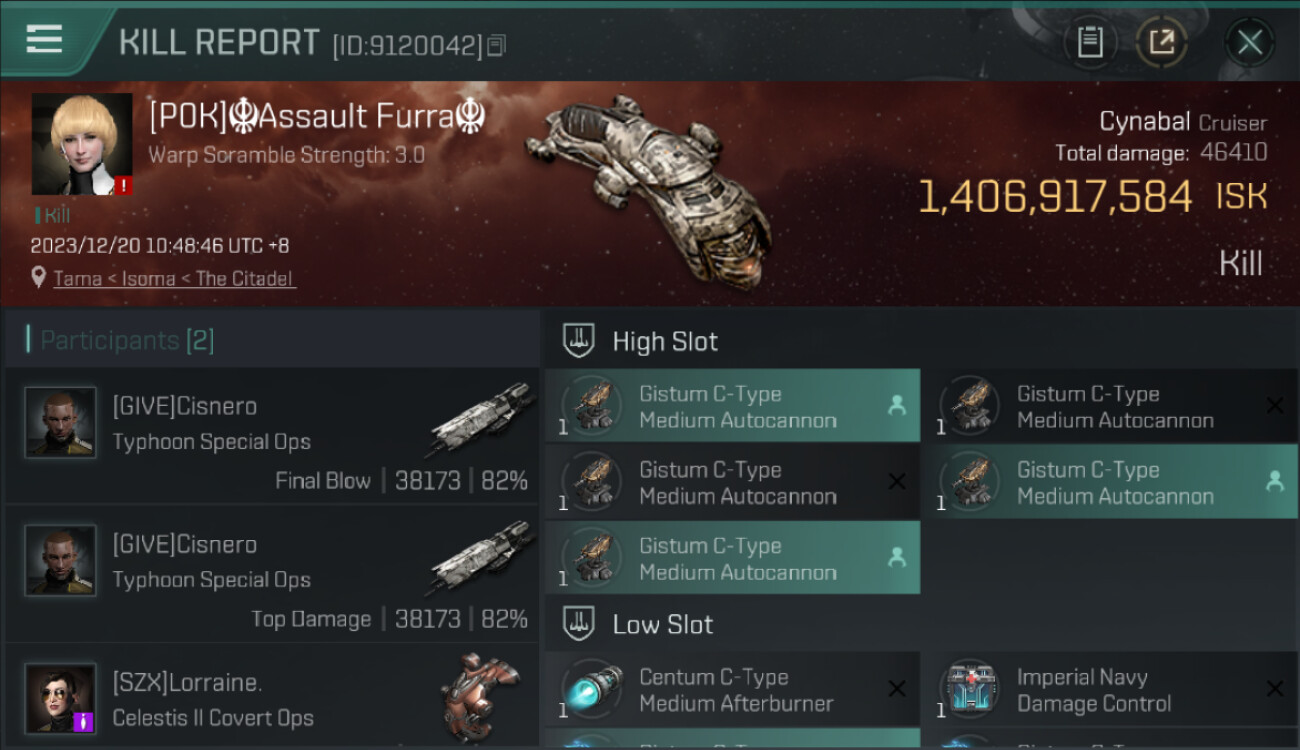1300x750 pixels.
Task: Open Assault Furra's pilot portrait
Action: [x=82, y=144]
